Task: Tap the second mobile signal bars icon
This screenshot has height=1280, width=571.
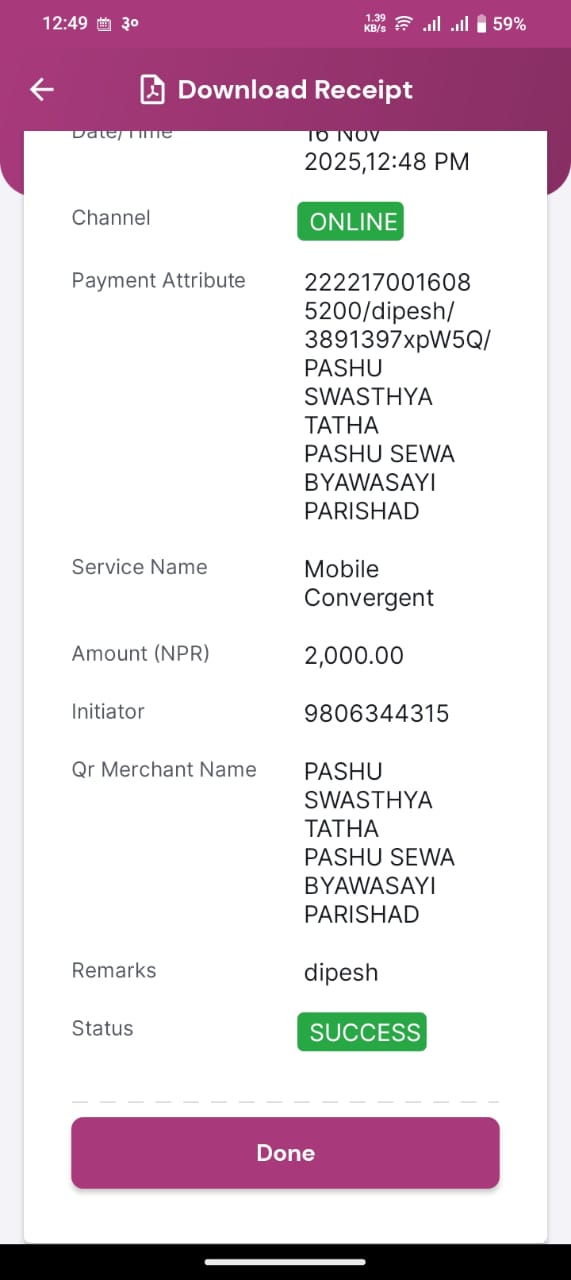Action: click(459, 23)
